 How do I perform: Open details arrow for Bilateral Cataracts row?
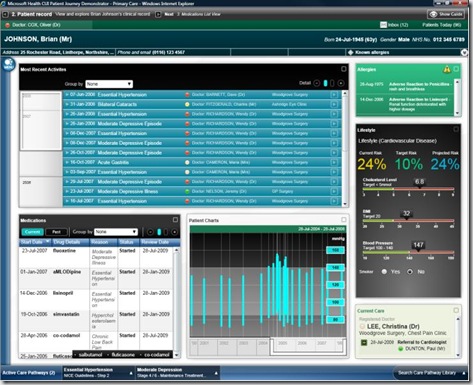click(334, 104)
